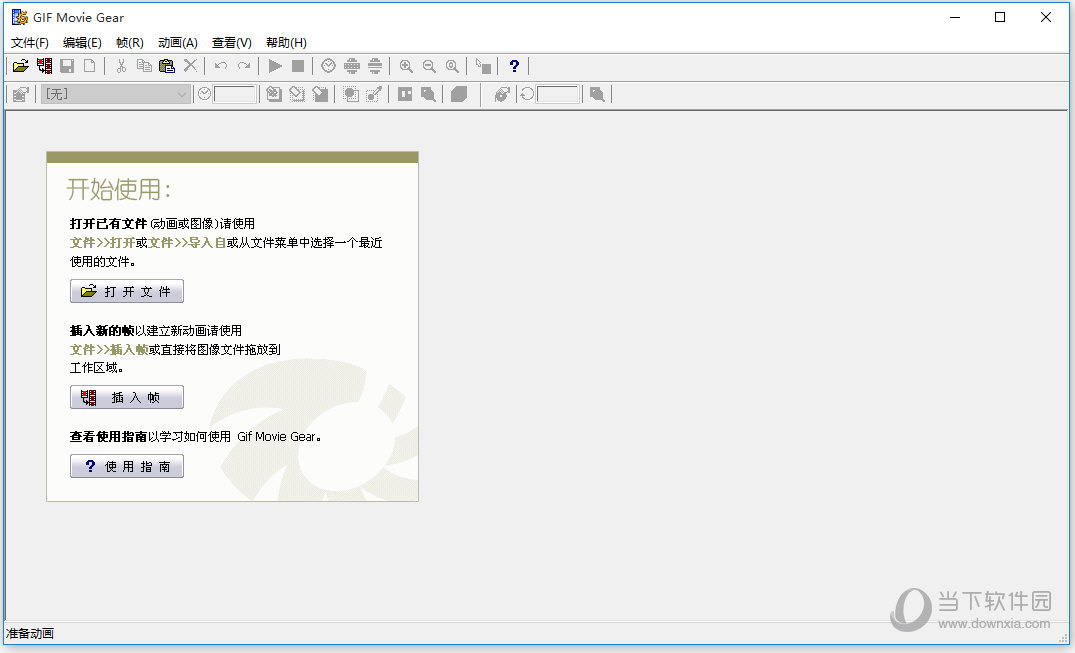The image size is (1075, 653).
Task: Open the 文件(F) menu
Action: click(x=29, y=43)
